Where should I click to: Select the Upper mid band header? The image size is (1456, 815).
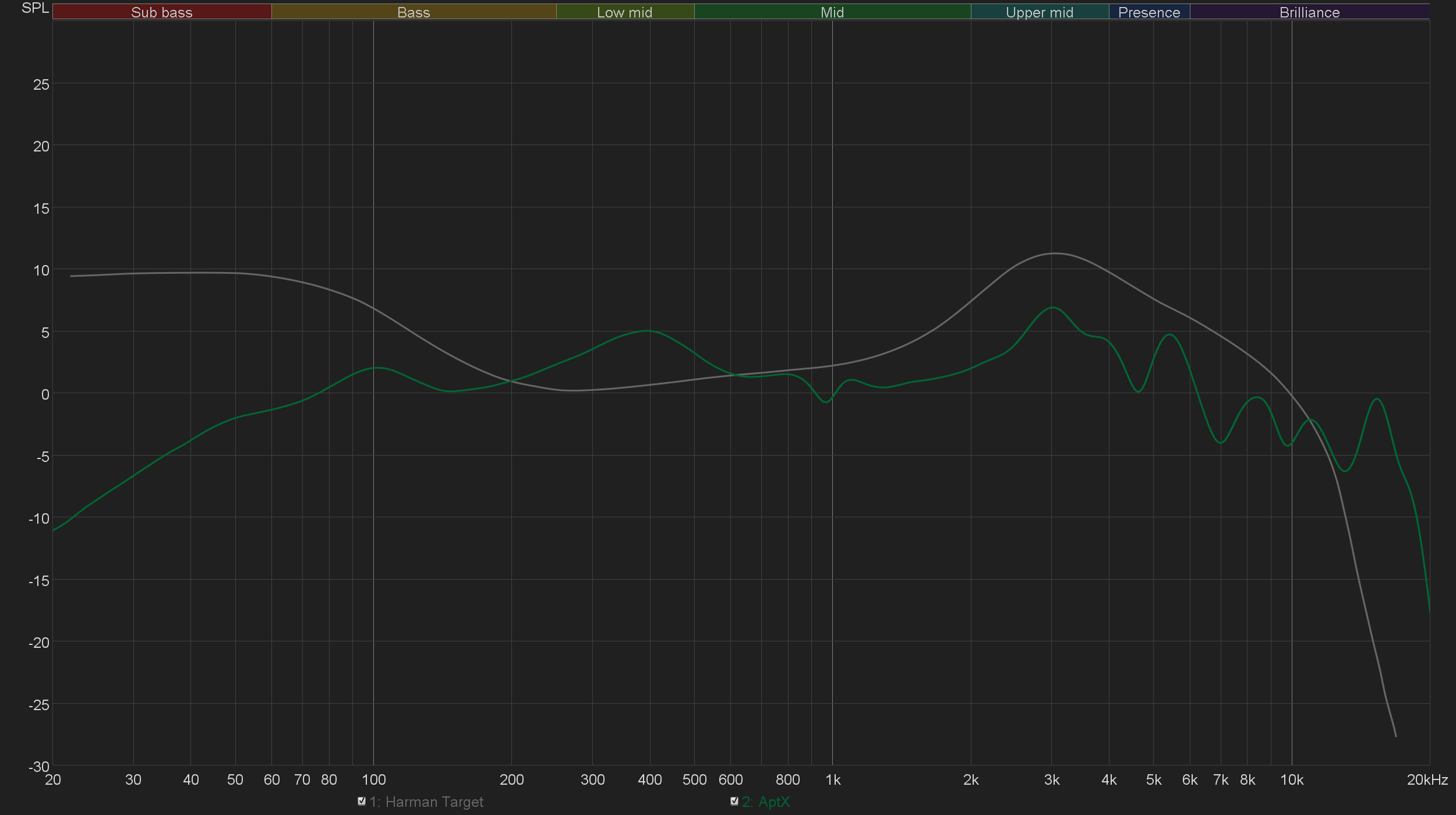click(1039, 12)
